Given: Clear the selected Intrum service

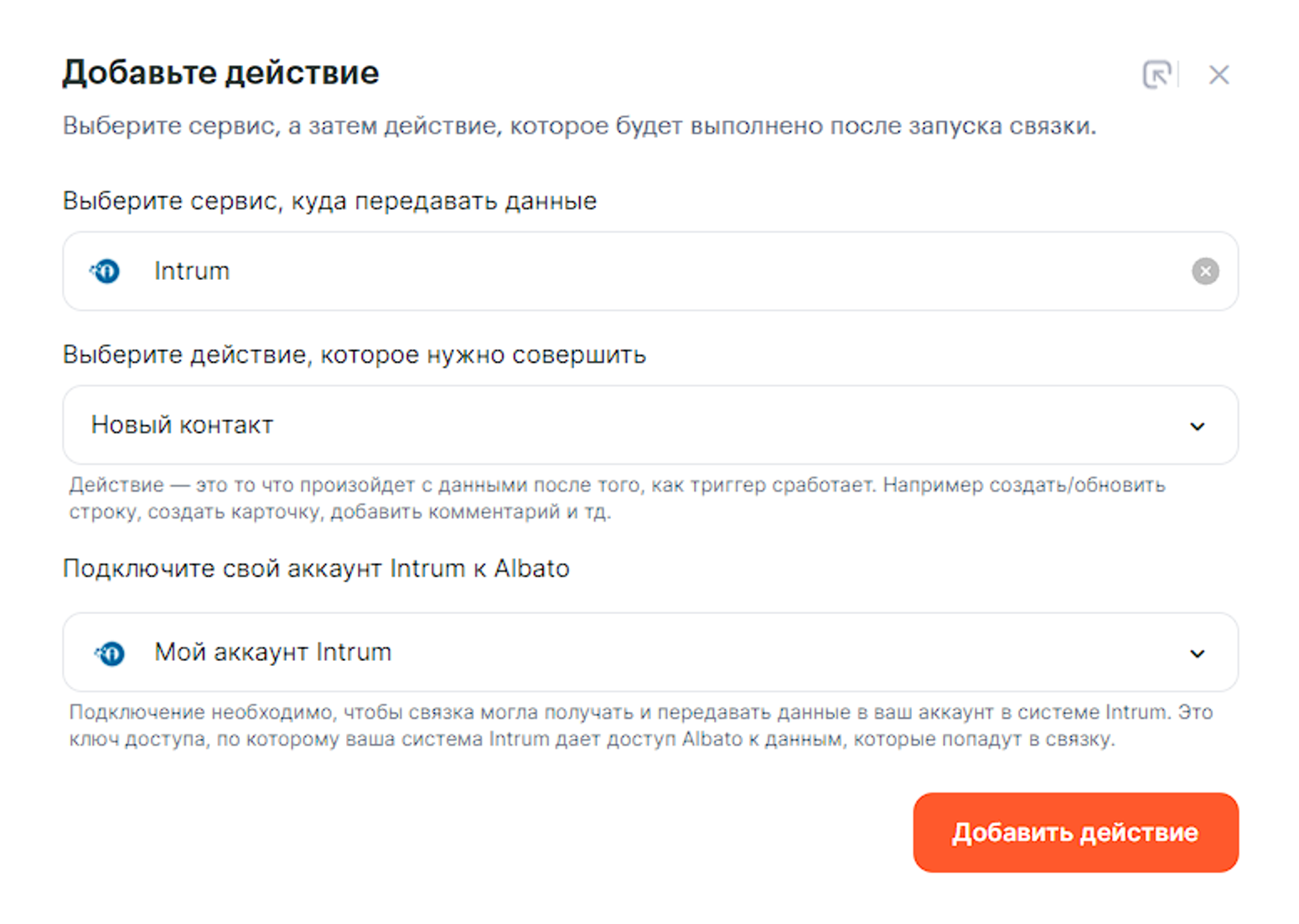Looking at the screenshot, I should [1205, 271].
